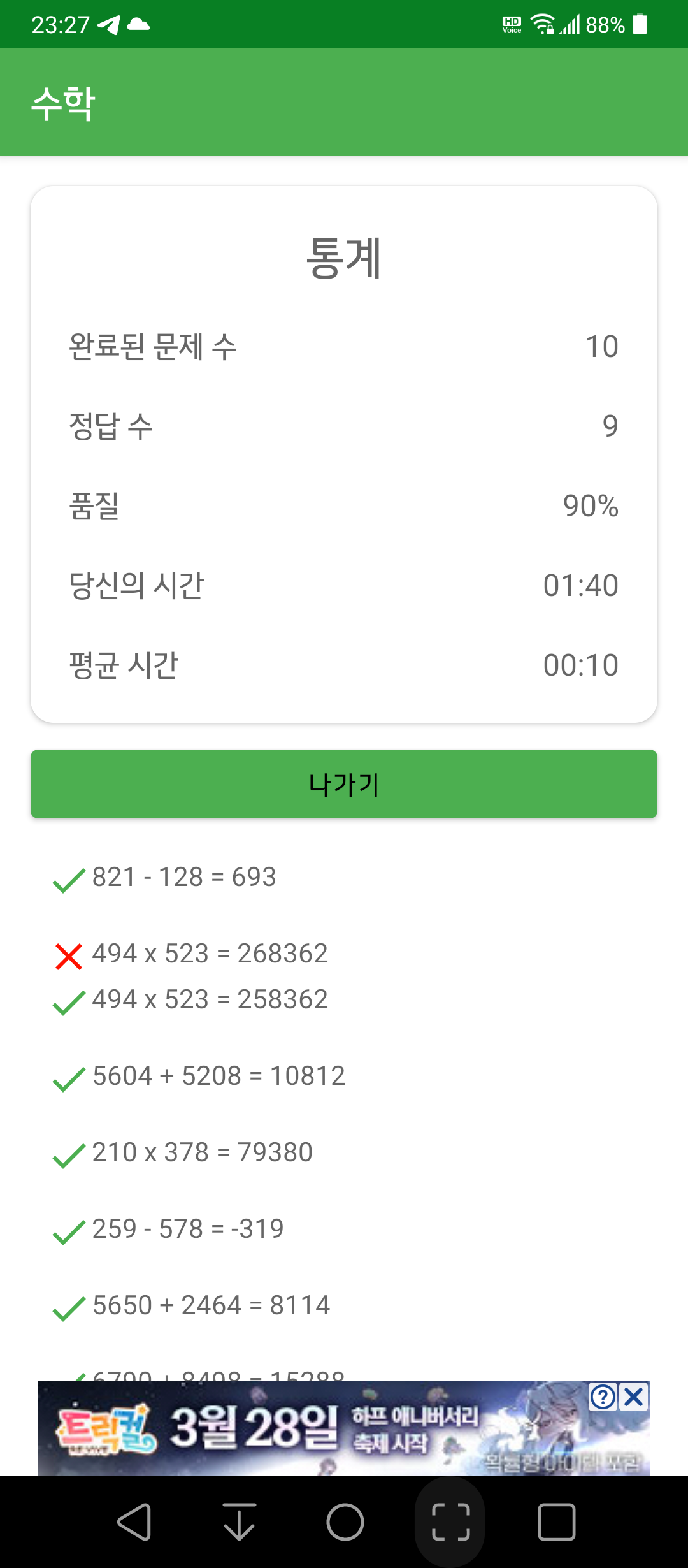The height and width of the screenshot is (1568, 688).
Task: Tap the 품질 90% row
Action: pyautogui.click(x=344, y=505)
